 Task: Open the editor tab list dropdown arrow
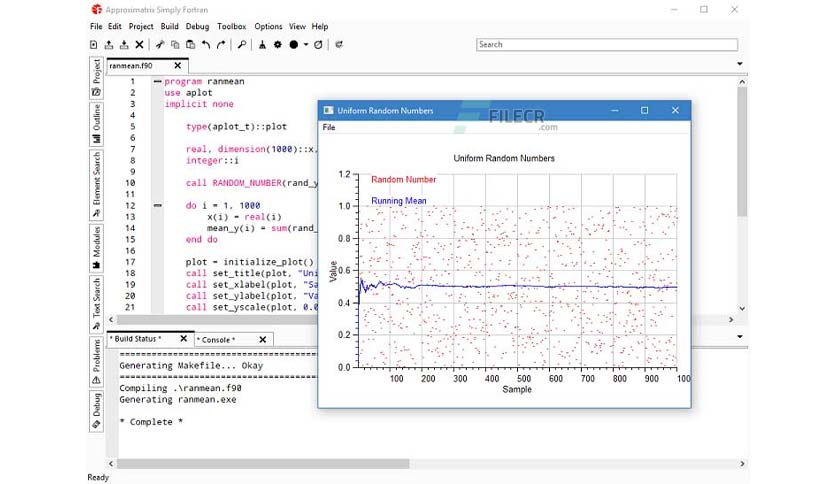(740, 64)
